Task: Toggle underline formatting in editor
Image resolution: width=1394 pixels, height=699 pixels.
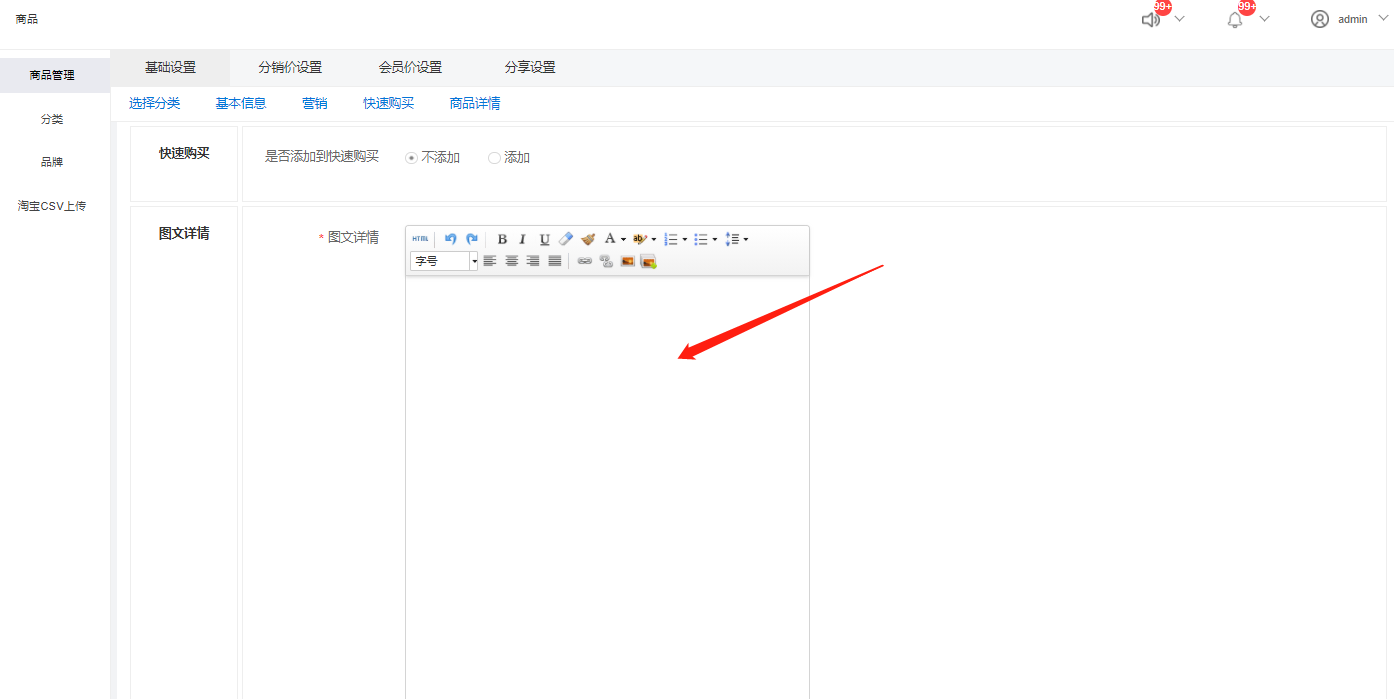Action: click(x=544, y=239)
